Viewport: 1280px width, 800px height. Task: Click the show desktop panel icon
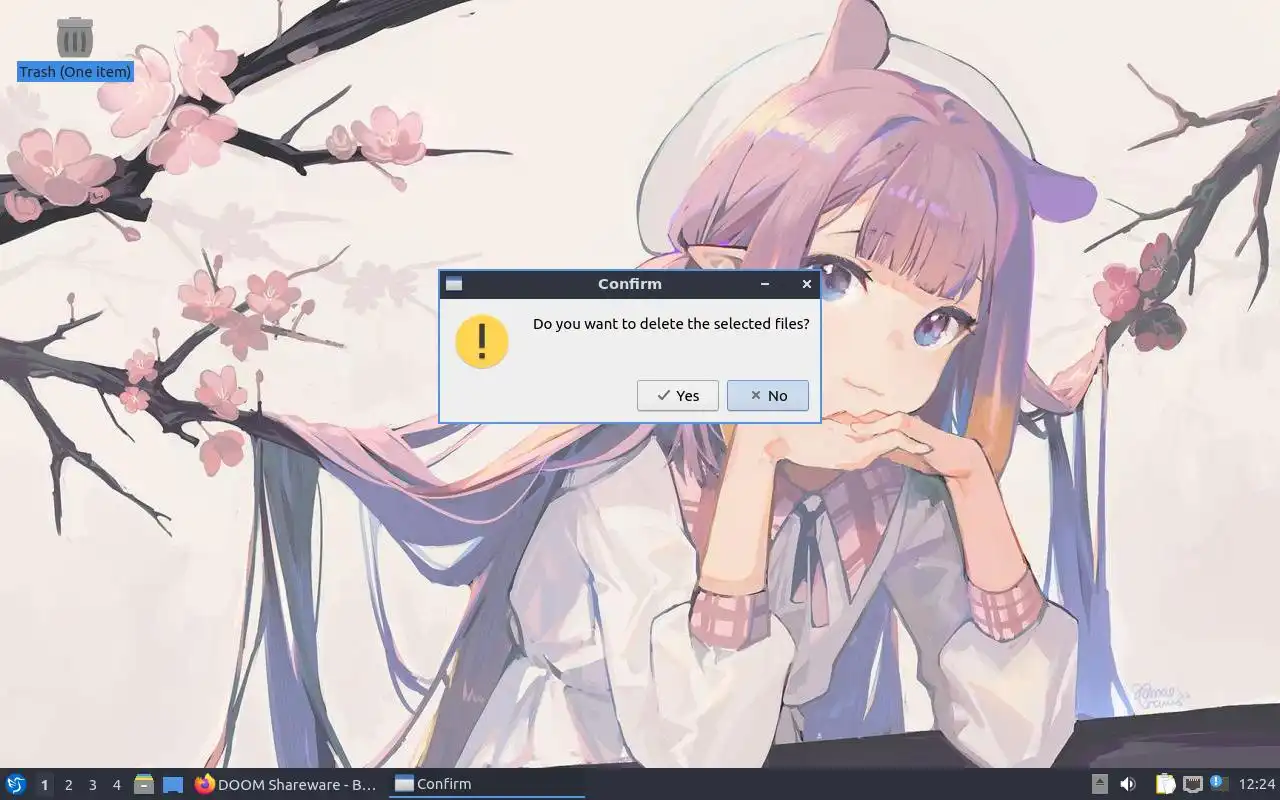(x=173, y=784)
